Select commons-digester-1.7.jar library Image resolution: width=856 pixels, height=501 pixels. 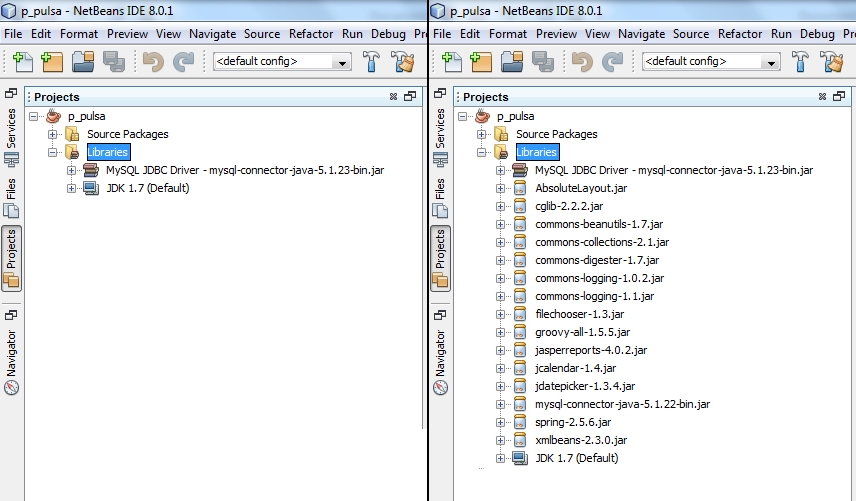coord(597,260)
